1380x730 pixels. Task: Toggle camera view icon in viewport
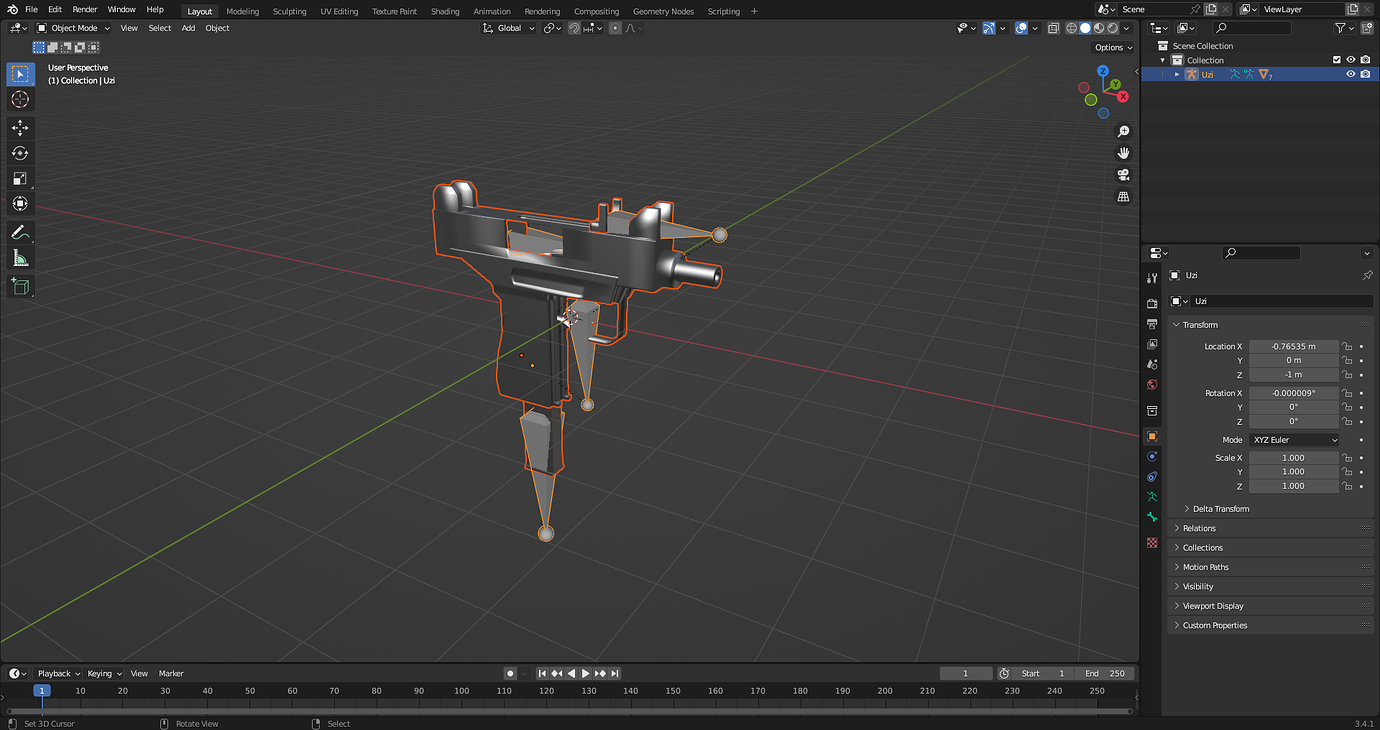click(x=1123, y=175)
